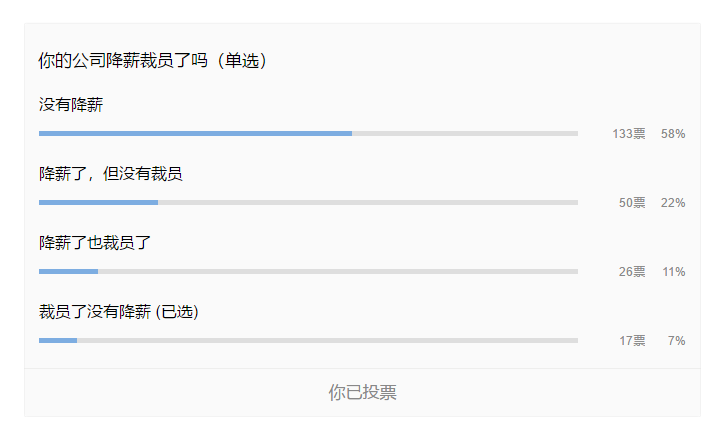Click the 17票 vote count
Image resolution: width=720 pixels, height=443 pixels.
coord(632,341)
